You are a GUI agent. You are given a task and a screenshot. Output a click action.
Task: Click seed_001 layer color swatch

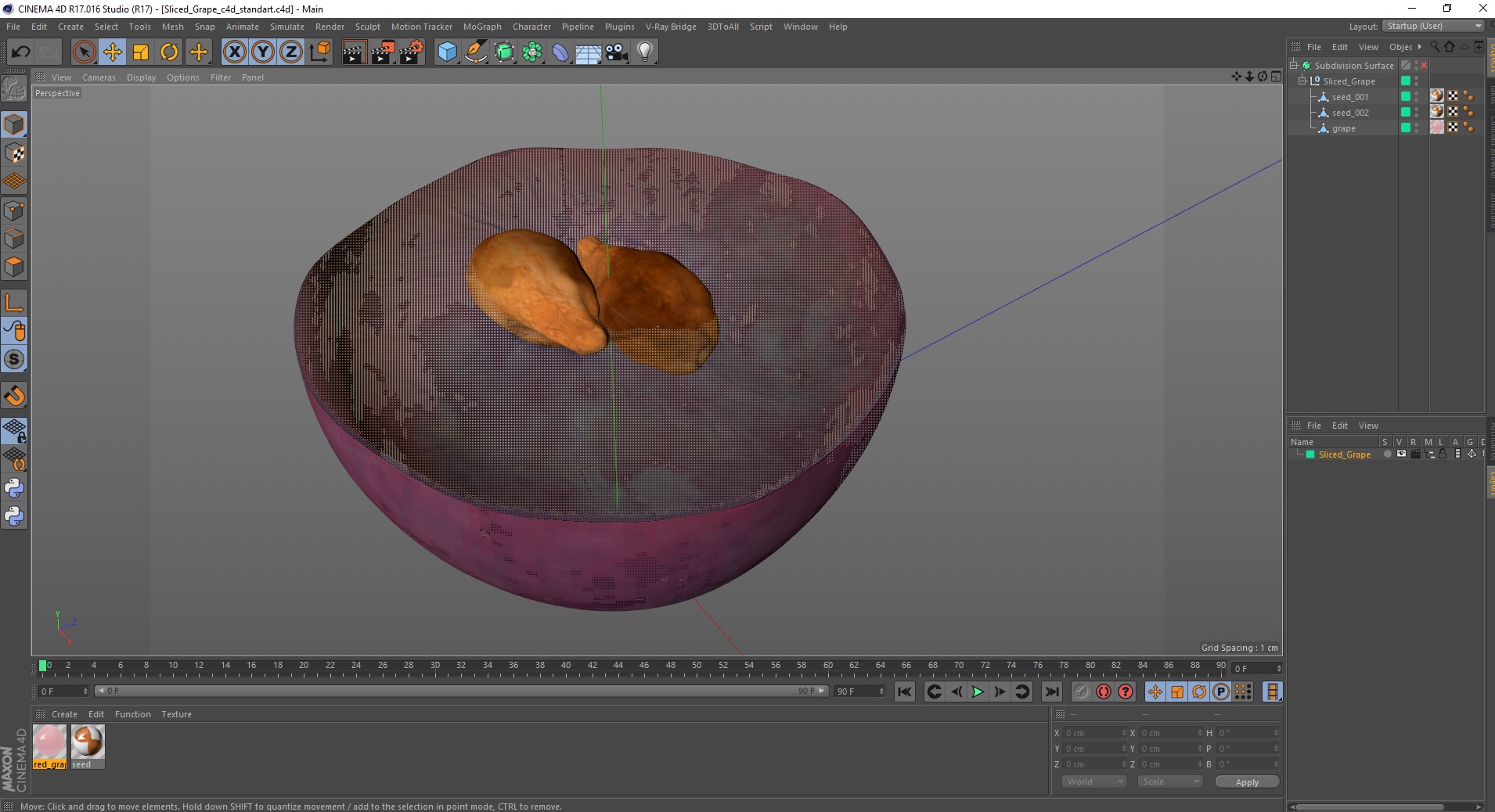point(1406,97)
